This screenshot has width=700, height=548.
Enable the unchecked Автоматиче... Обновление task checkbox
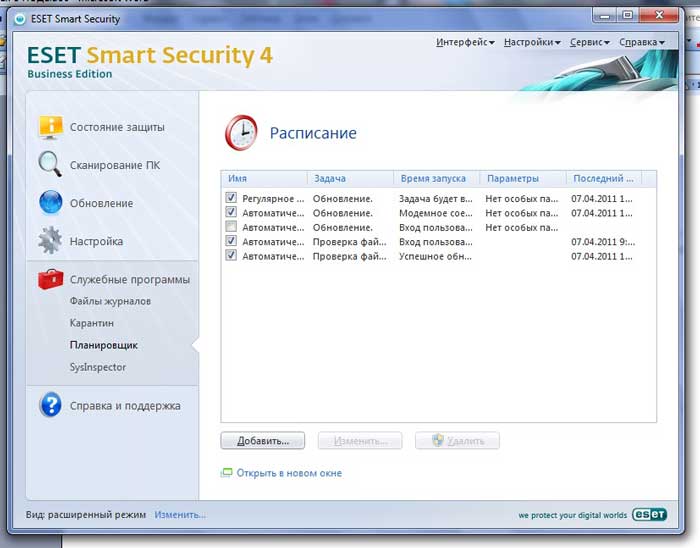[231, 227]
